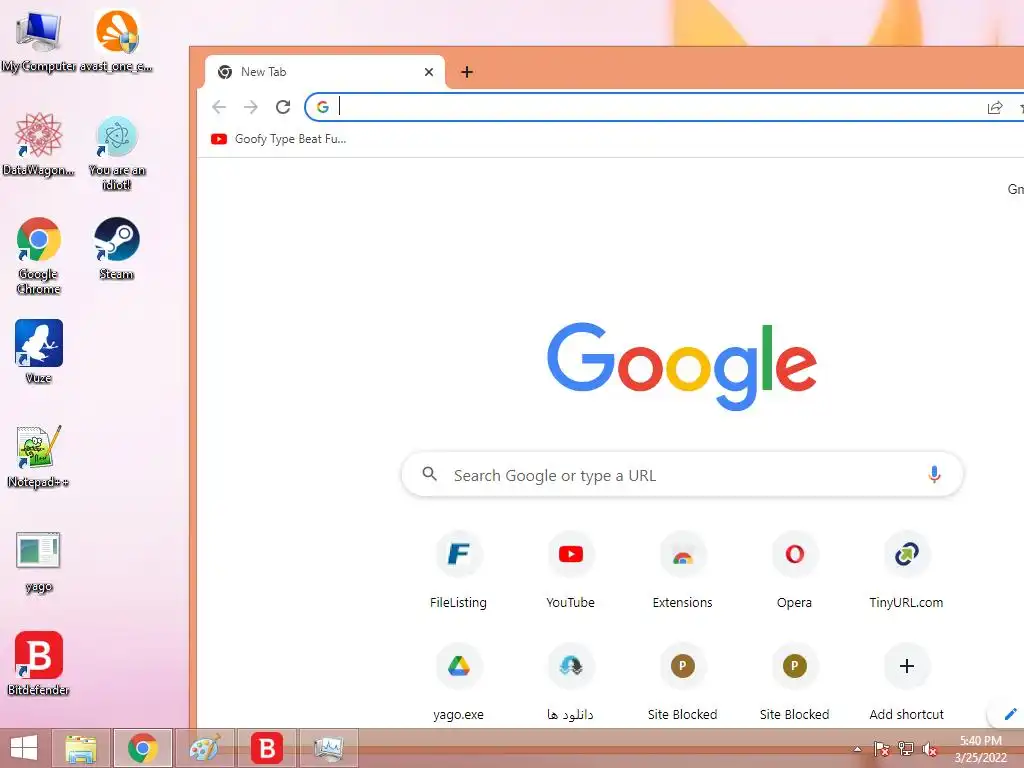Open the FileListing shortcut
The width and height of the screenshot is (1024, 768).
pyautogui.click(x=458, y=572)
